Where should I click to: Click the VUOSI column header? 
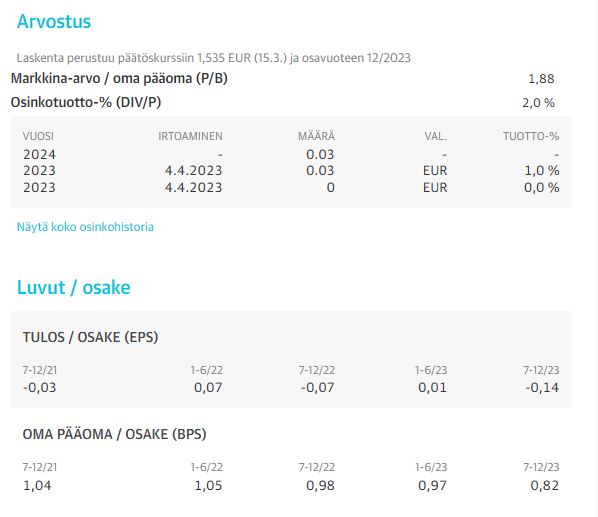pos(38,136)
